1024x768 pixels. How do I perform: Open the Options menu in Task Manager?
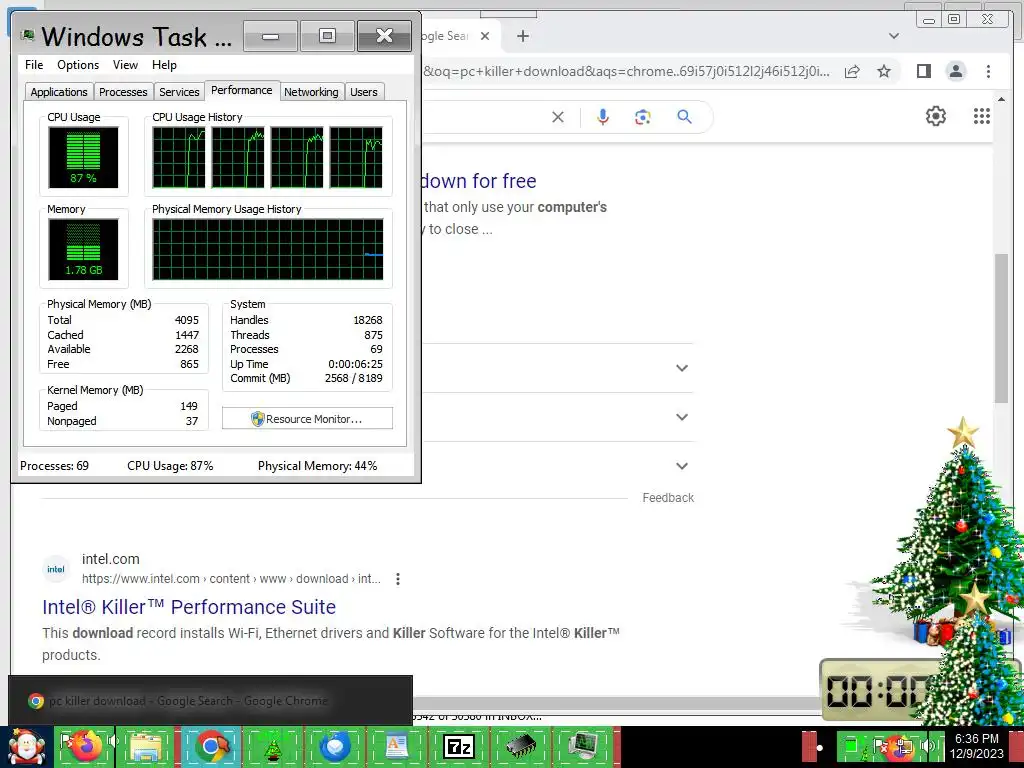[78, 65]
